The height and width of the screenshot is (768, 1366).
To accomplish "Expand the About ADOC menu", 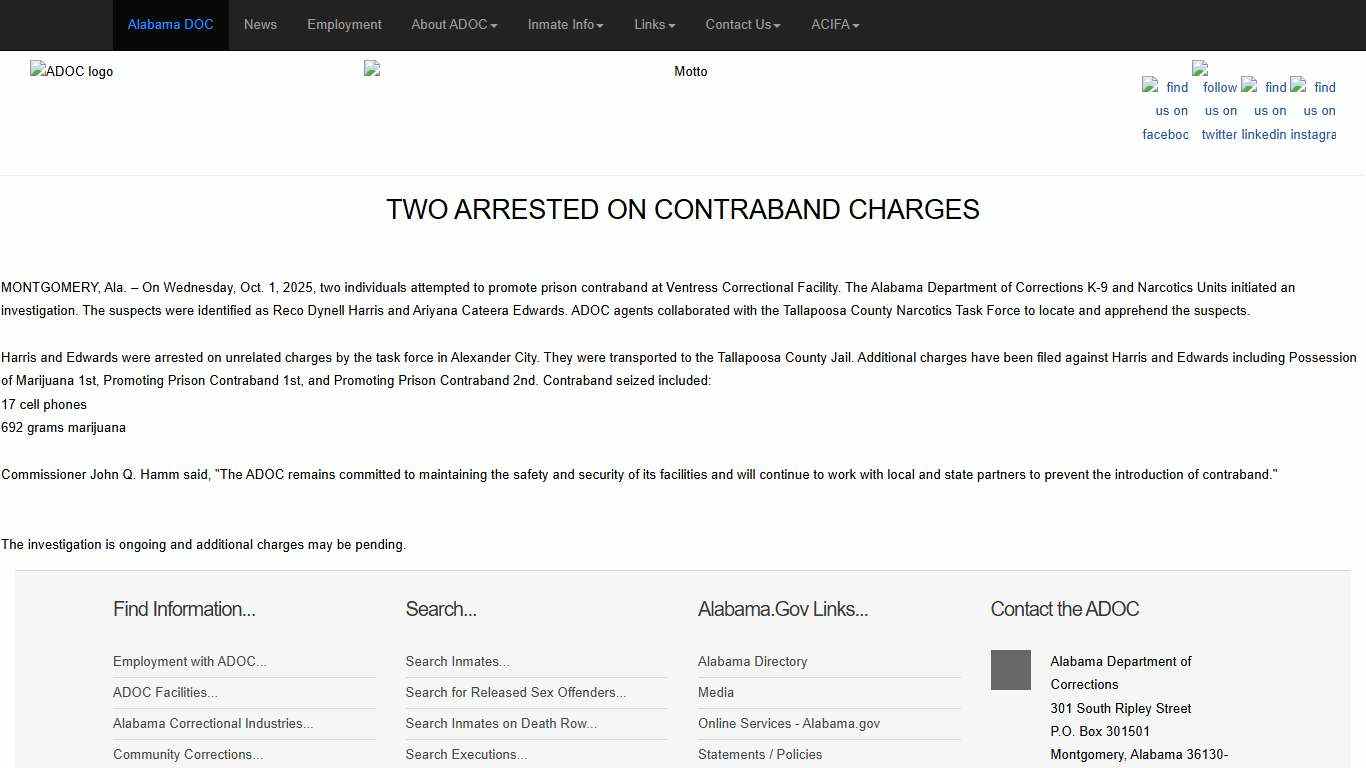I will [x=453, y=25].
